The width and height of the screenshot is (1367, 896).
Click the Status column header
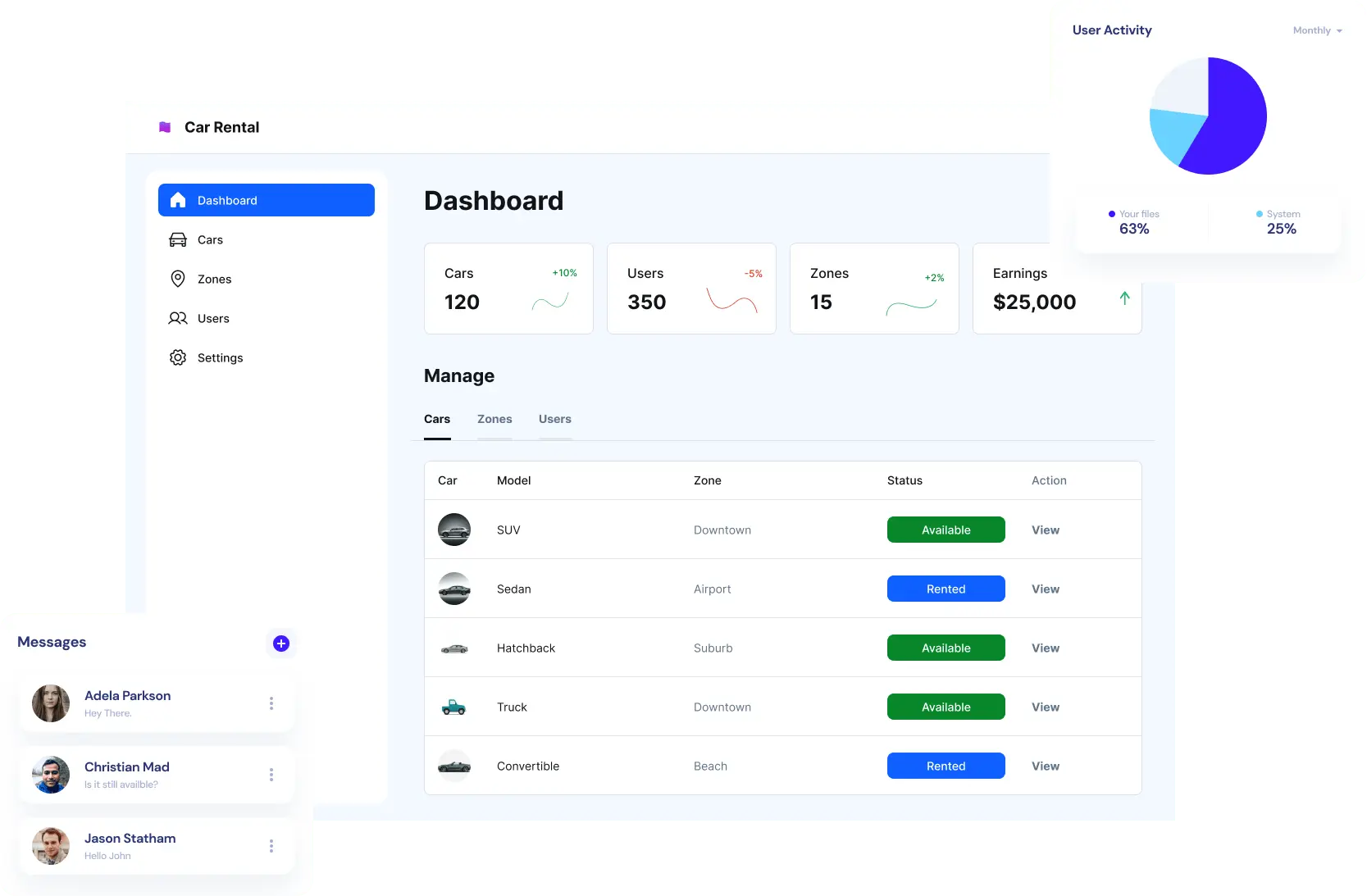(x=905, y=480)
